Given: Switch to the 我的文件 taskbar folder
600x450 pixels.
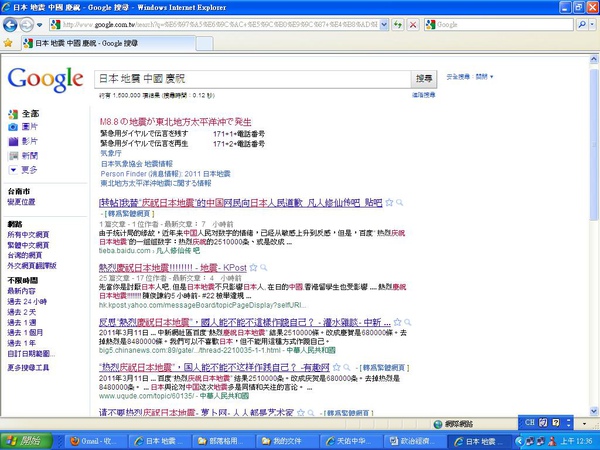Looking at the screenshot, I should tap(287, 441).
